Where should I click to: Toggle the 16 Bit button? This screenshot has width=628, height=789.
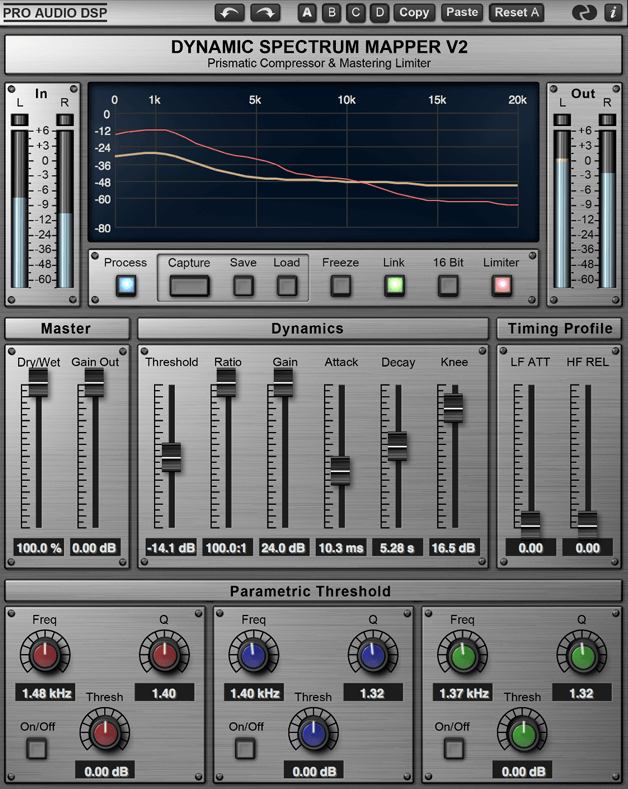[448, 286]
